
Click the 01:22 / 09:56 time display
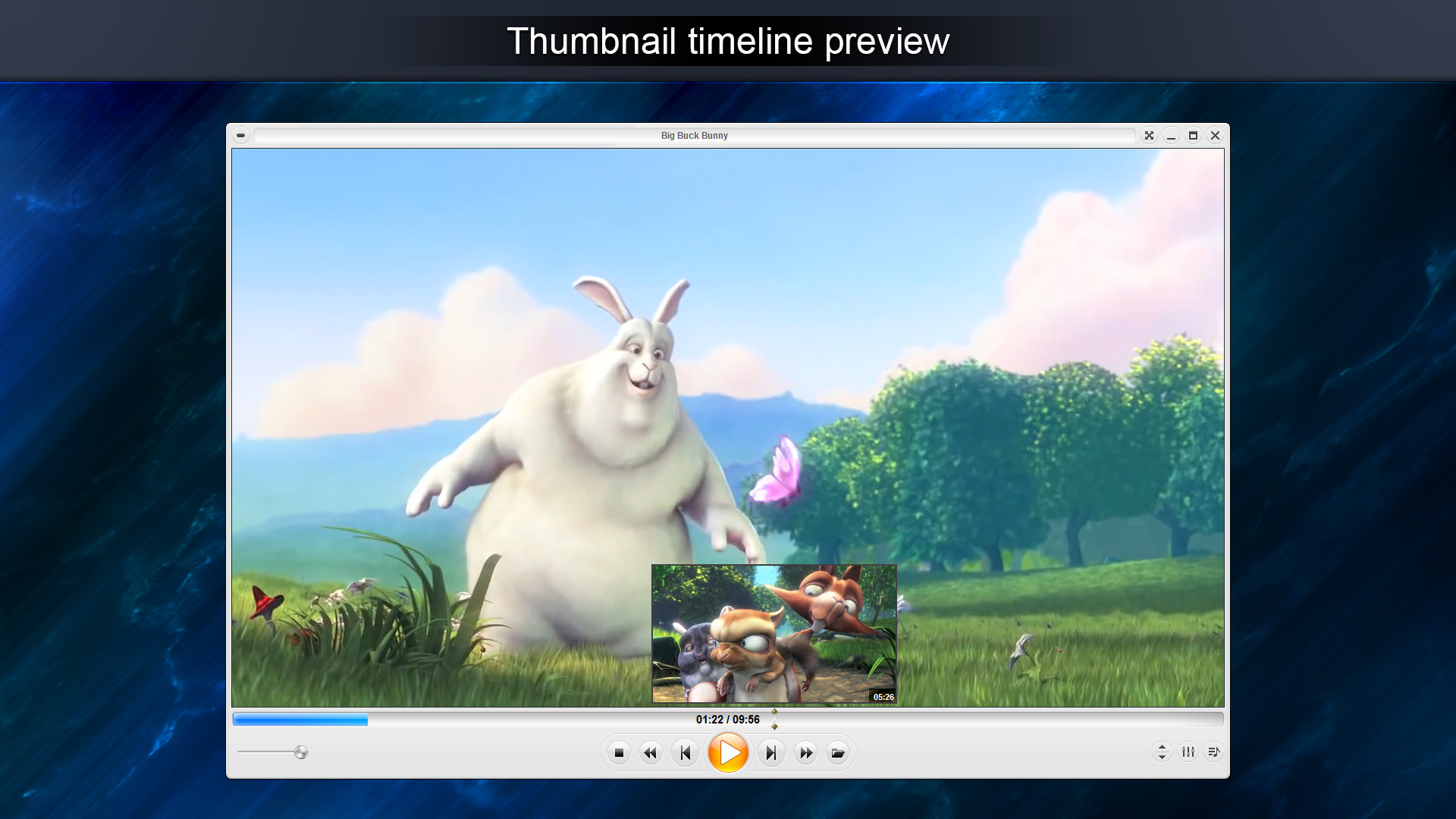coord(727,720)
